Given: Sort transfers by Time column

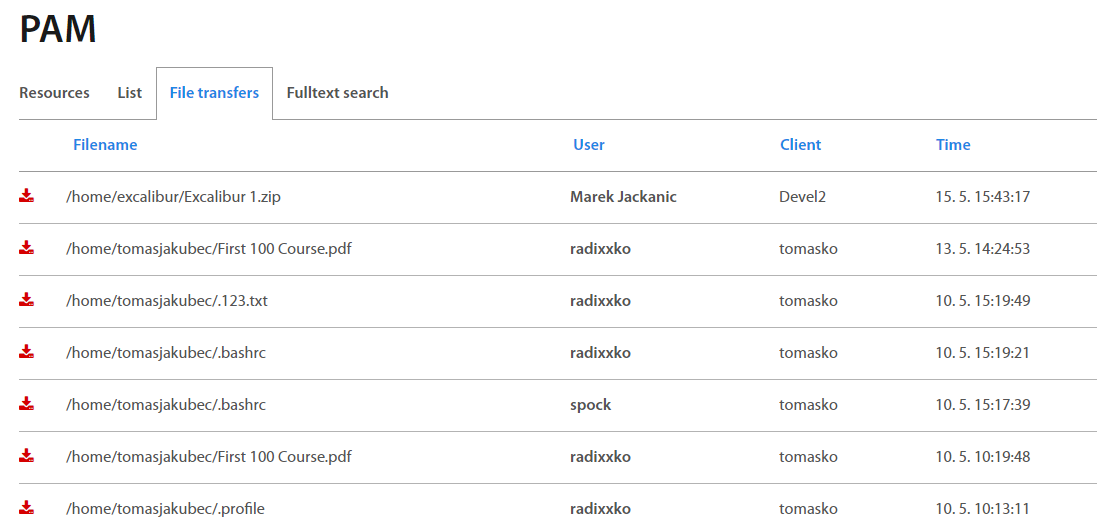Looking at the screenshot, I should [x=953, y=145].
